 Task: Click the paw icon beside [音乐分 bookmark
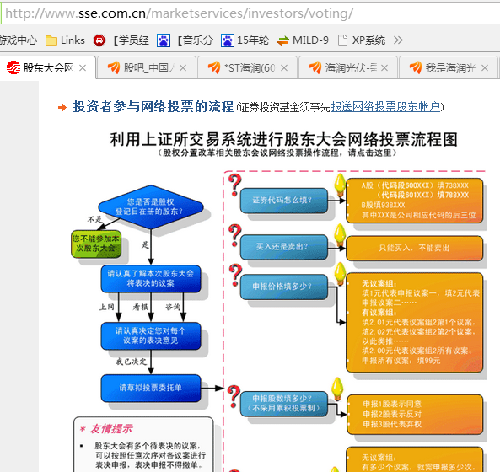click(x=163, y=41)
